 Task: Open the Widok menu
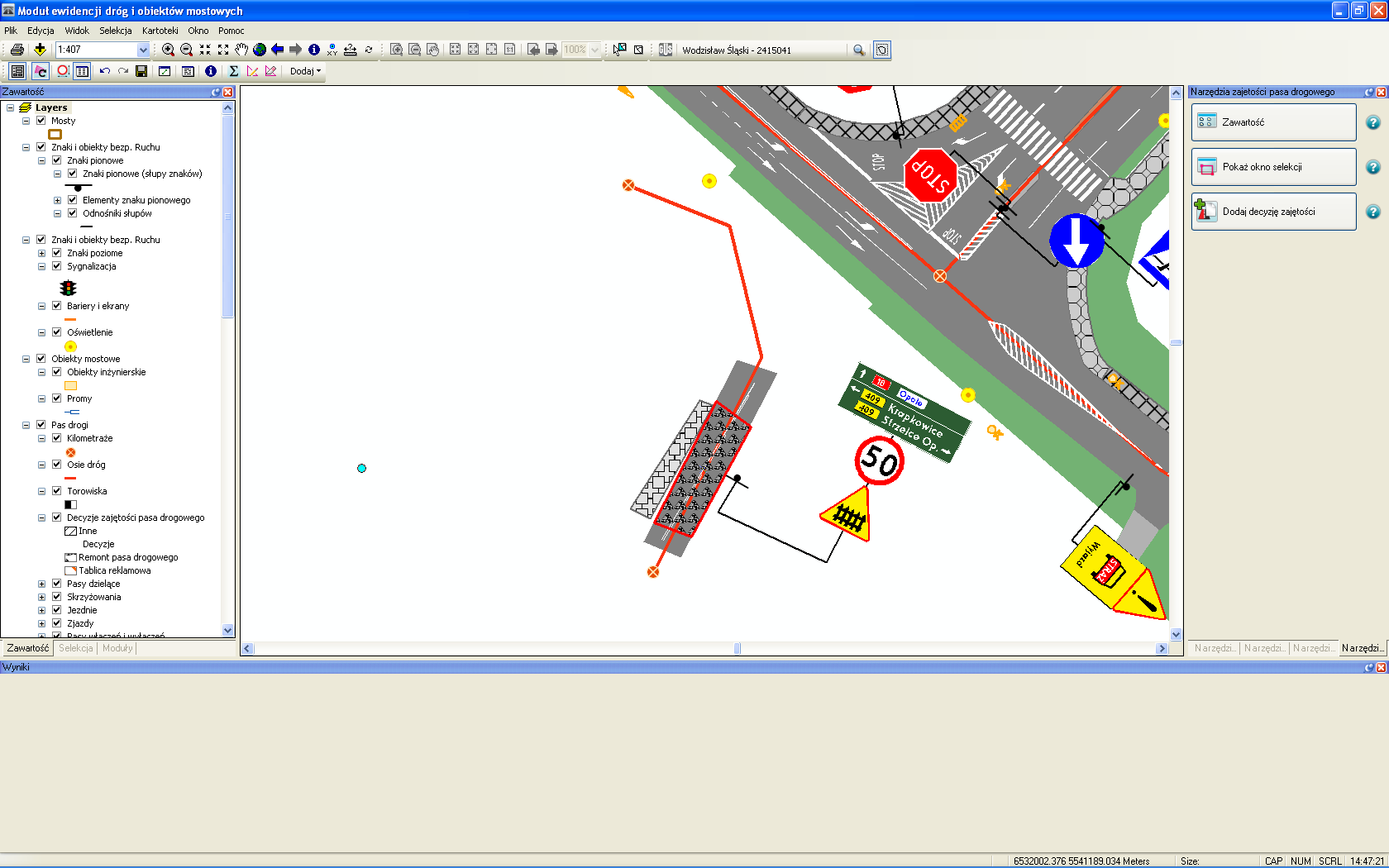[x=77, y=31]
